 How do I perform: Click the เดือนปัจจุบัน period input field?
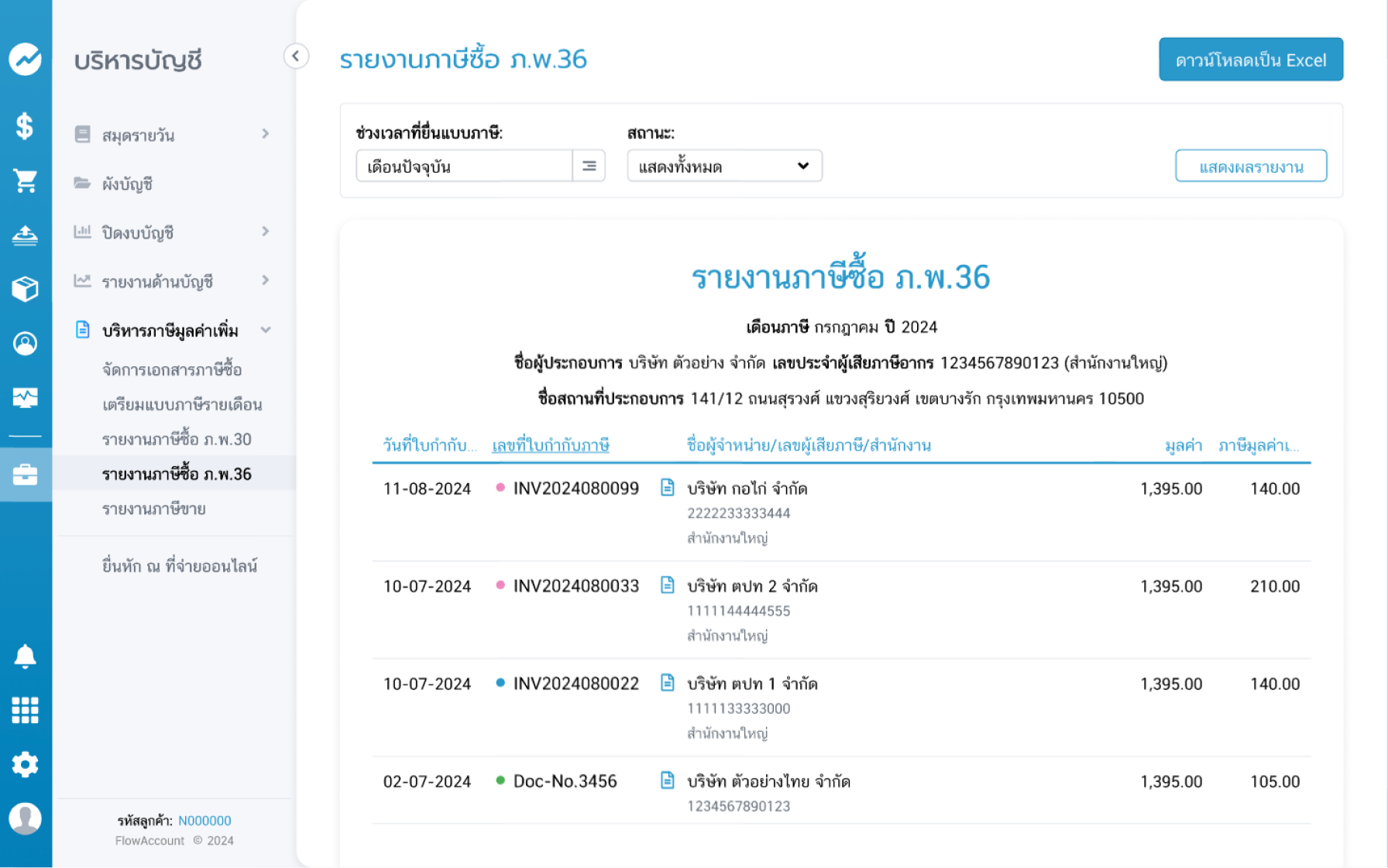click(x=463, y=166)
